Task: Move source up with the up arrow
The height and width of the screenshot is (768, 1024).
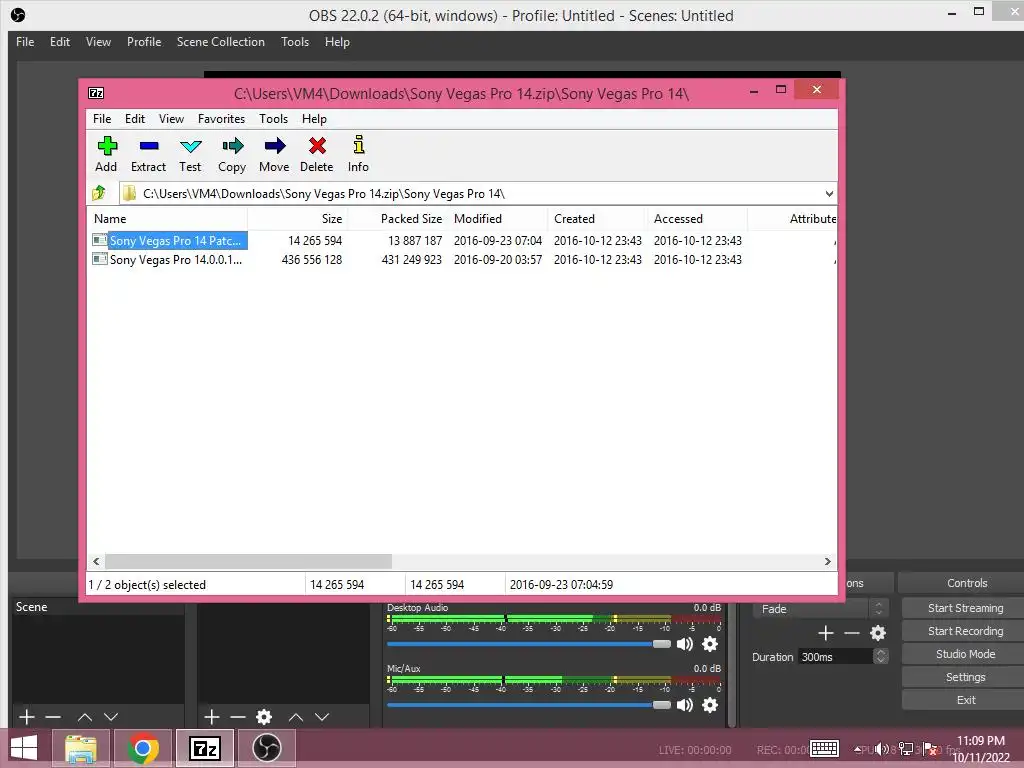Action: (x=296, y=717)
